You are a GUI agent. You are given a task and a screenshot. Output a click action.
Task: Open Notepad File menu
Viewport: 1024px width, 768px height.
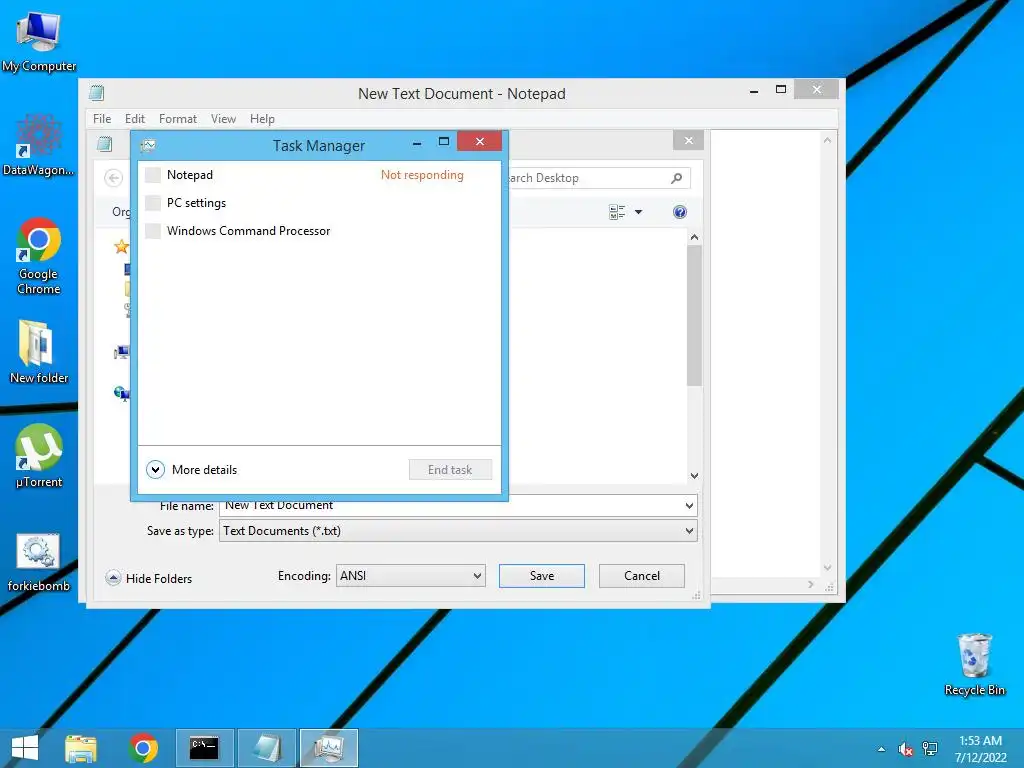pyautogui.click(x=102, y=119)
